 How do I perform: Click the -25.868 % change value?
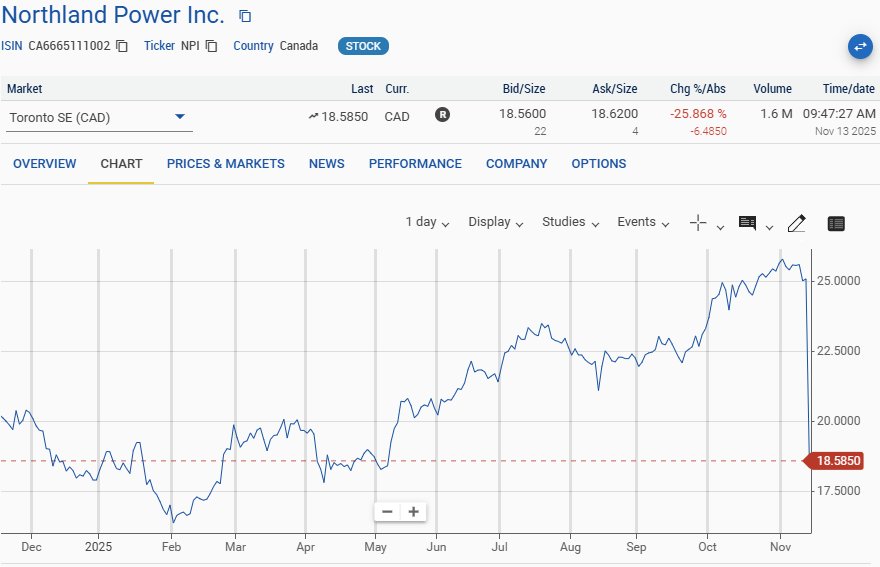698,114
